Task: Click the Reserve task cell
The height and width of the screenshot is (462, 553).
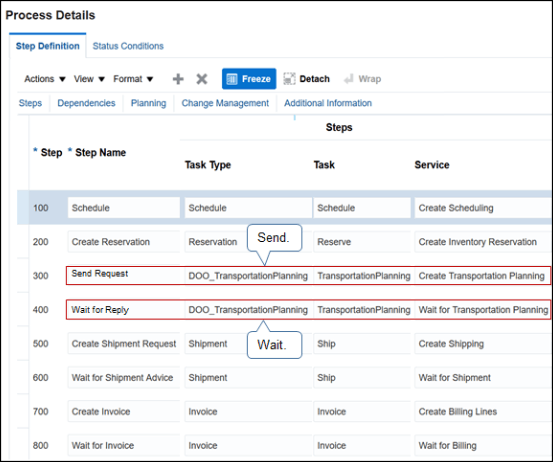Action: [362, 242]
